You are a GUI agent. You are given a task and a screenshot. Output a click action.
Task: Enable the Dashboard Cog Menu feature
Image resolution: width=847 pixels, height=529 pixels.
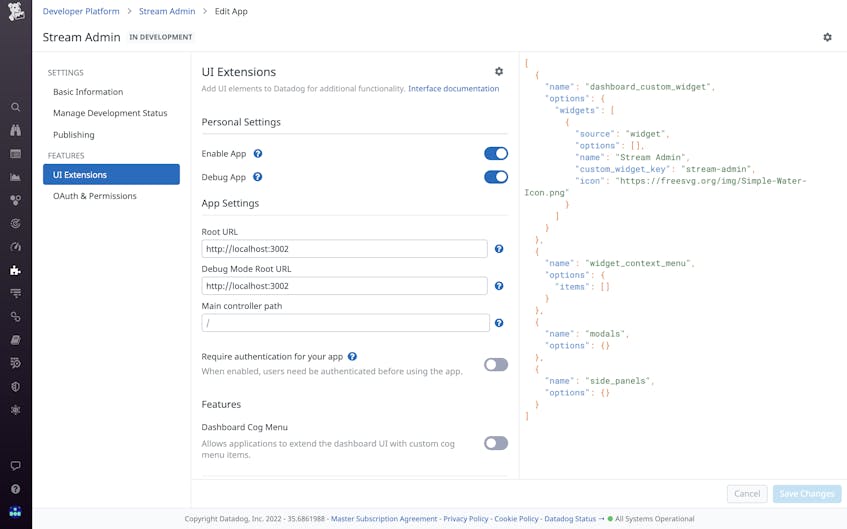(x=496, y=444)
